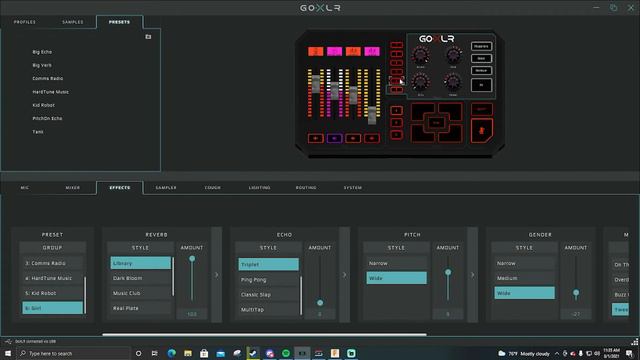Image resolution: width=640 pixels, height=360 pixels.
Task: Open the Mic tab
Action: (x=25, y=188)
